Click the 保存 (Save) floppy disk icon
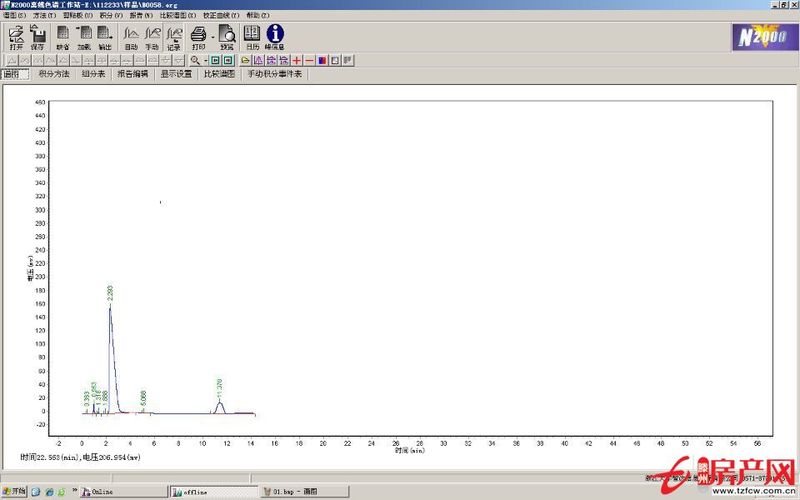Screen dimensions: 800x500 tap(38, 37)
